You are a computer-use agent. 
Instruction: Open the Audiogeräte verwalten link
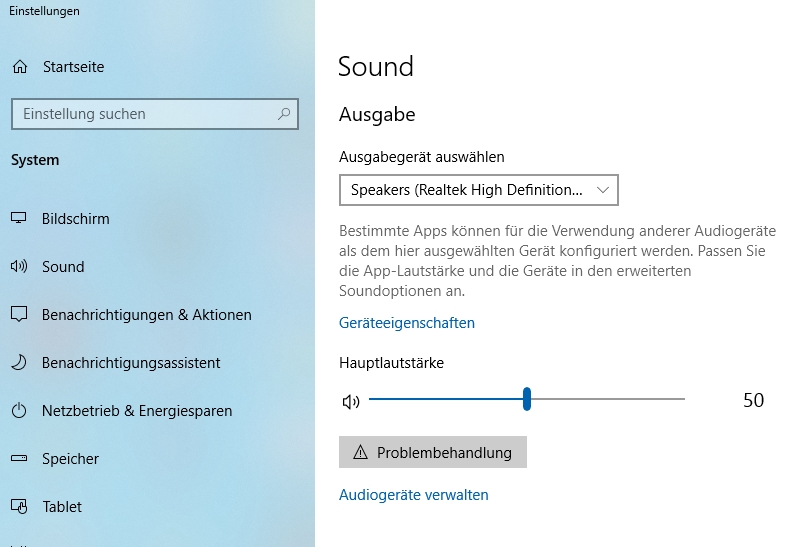click(x=413, y=495)
